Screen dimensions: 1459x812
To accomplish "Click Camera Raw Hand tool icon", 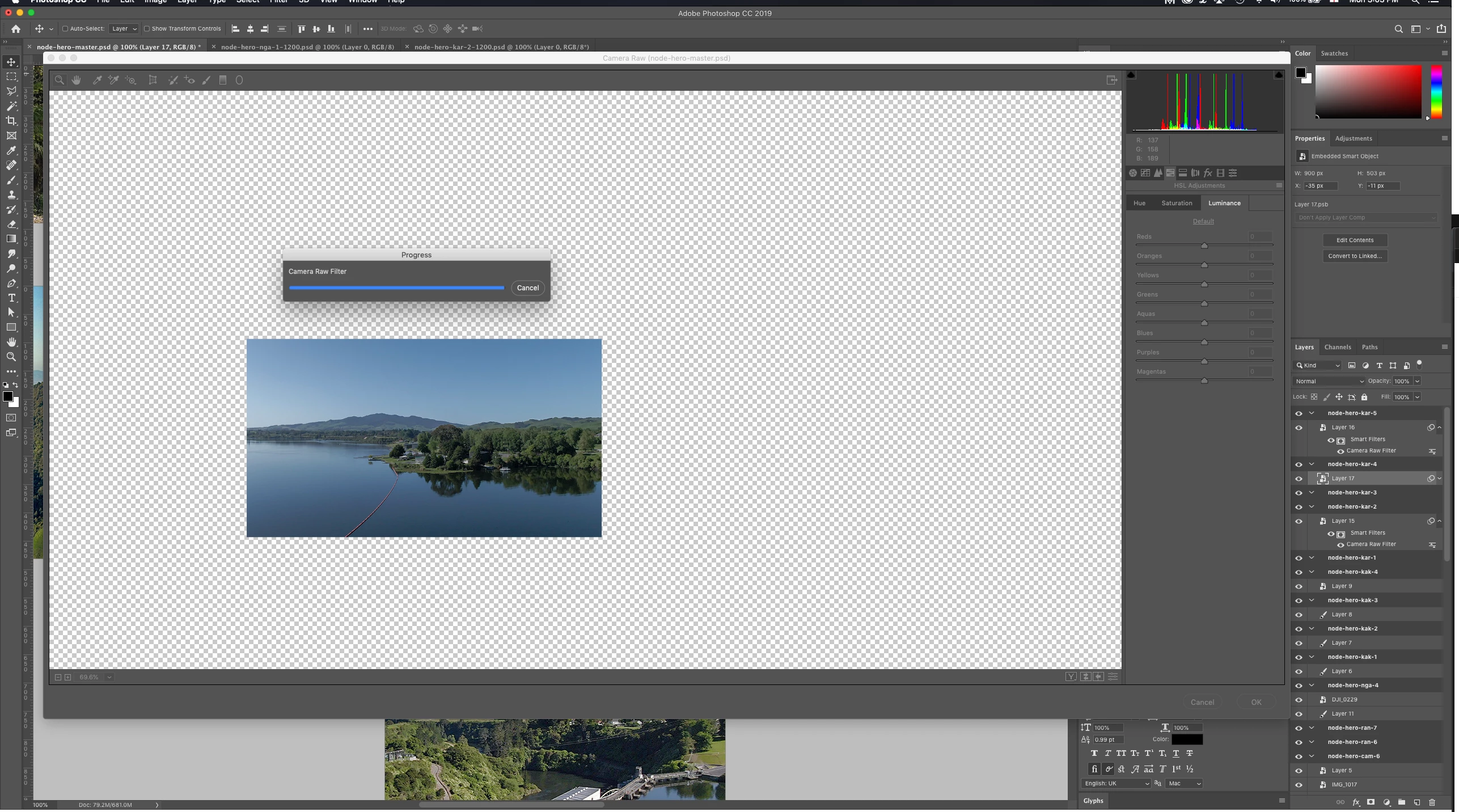I will (x=76, y=81).
